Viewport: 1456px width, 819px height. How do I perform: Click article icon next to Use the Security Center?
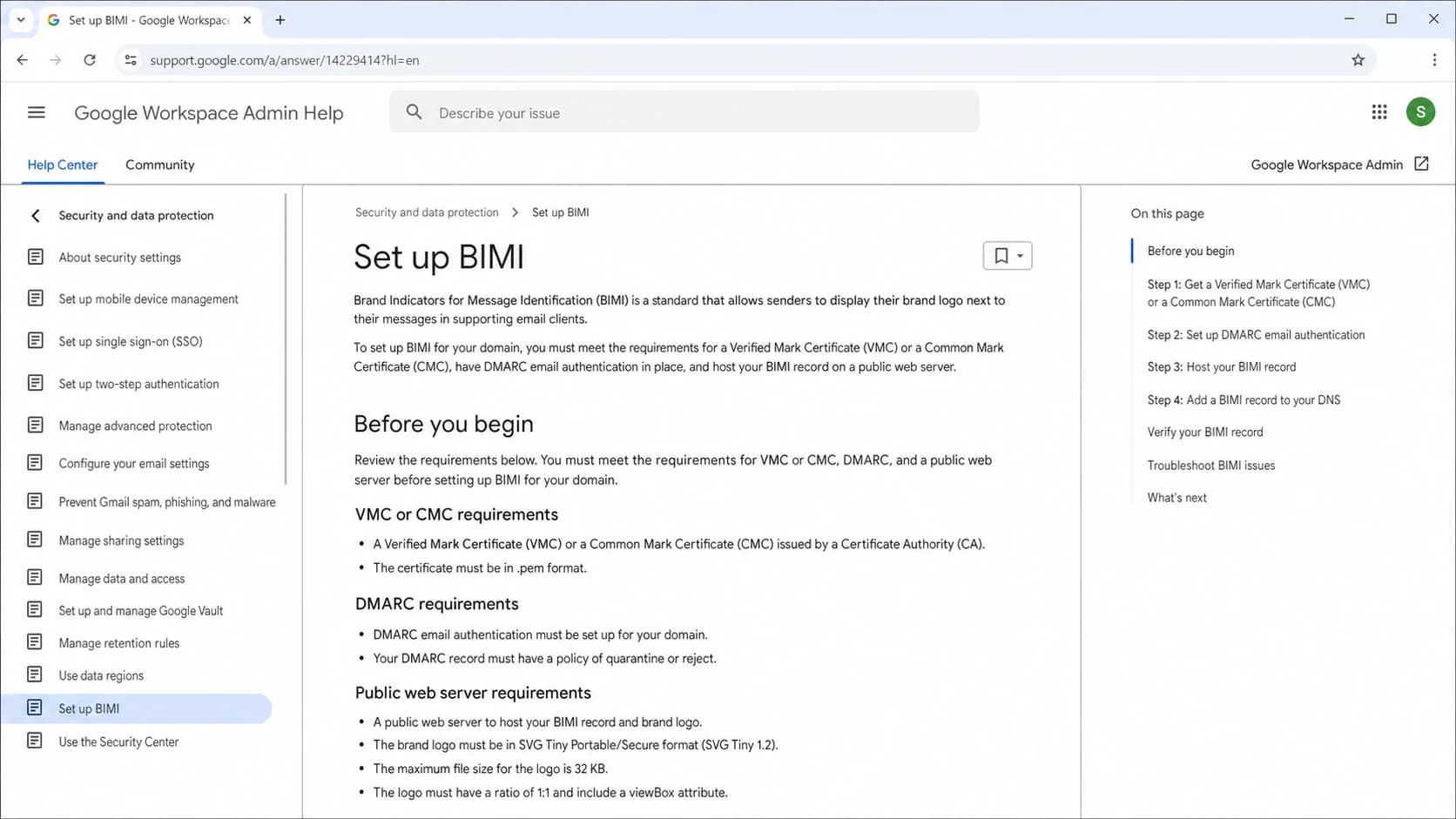tap(35, 741)
